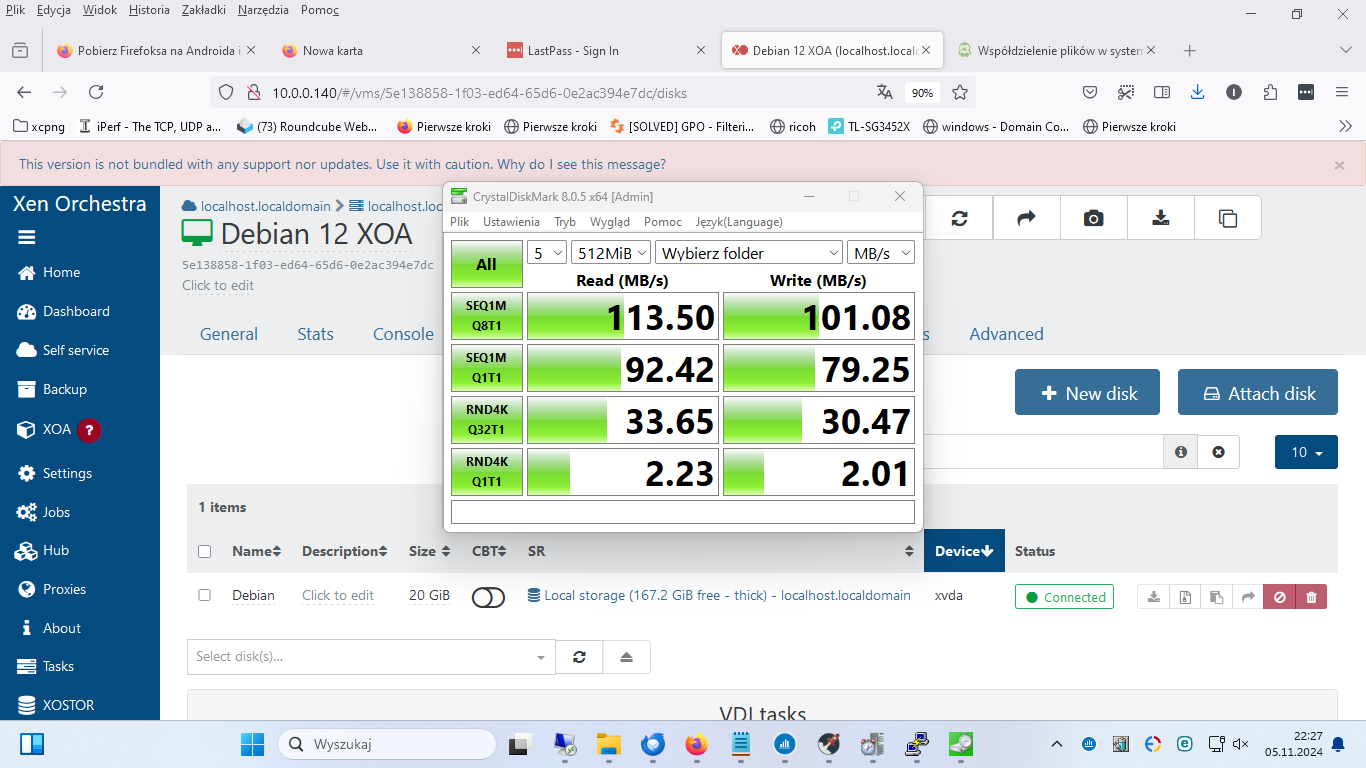The width and height of the screenshot is (1366, 768).
Task: Click the eject icon next to Select disk(s)
Action: tap(626, 657)
